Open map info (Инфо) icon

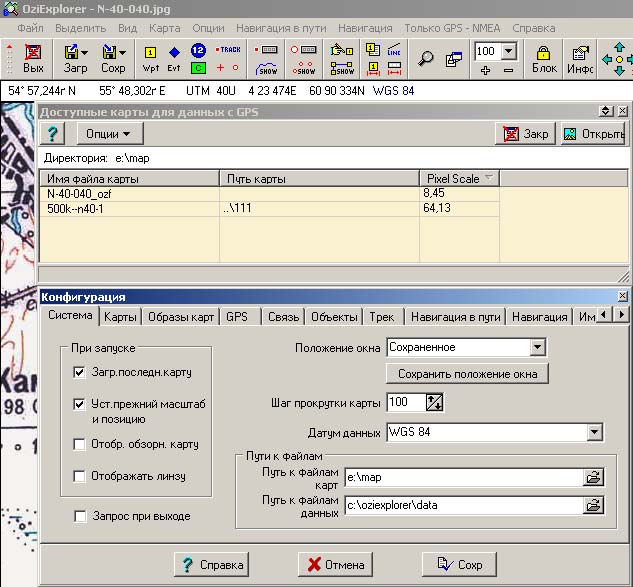click(x=581, y=58)
